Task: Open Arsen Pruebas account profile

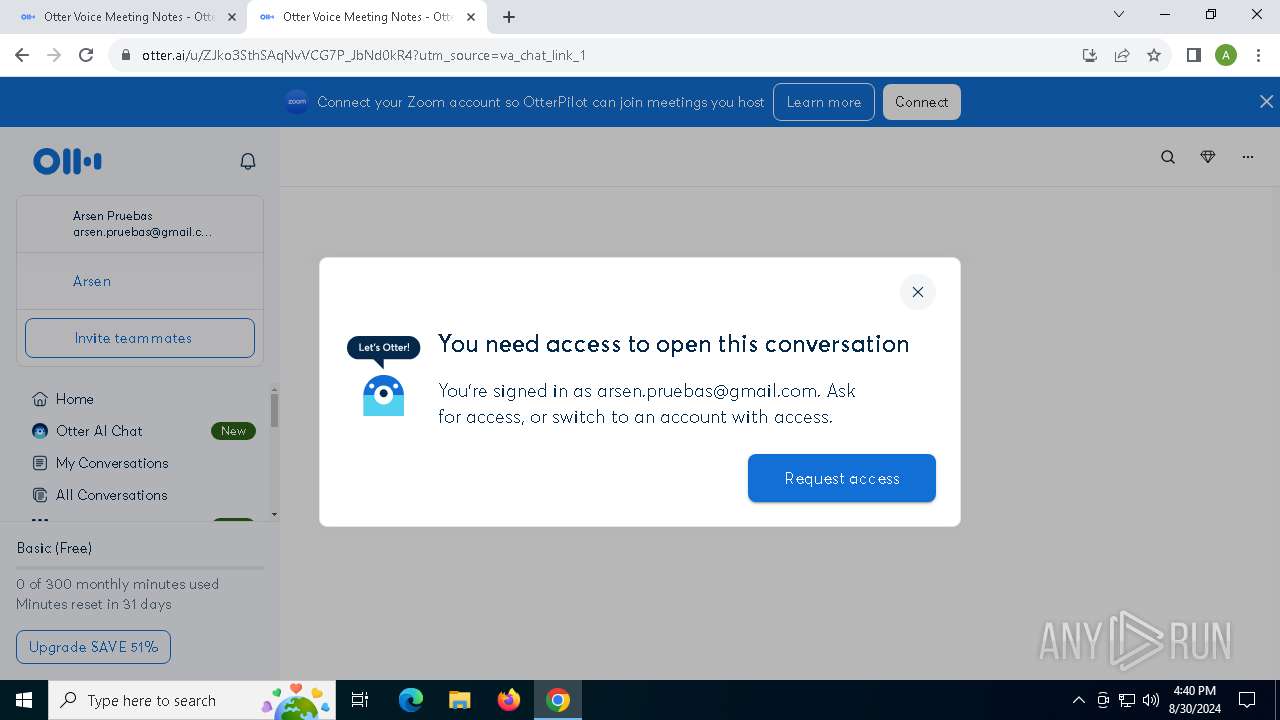Action: click(140, 224)
